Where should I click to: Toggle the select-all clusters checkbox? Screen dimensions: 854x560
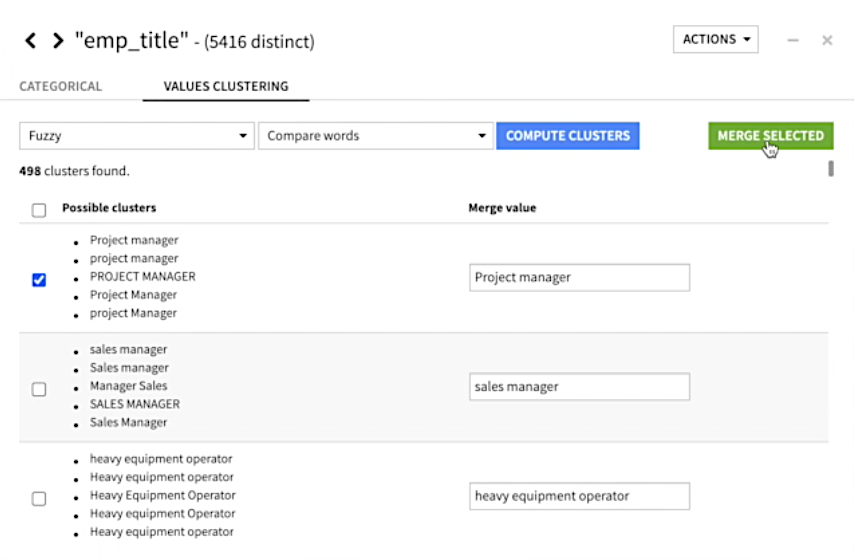click(x=39, y=210)
